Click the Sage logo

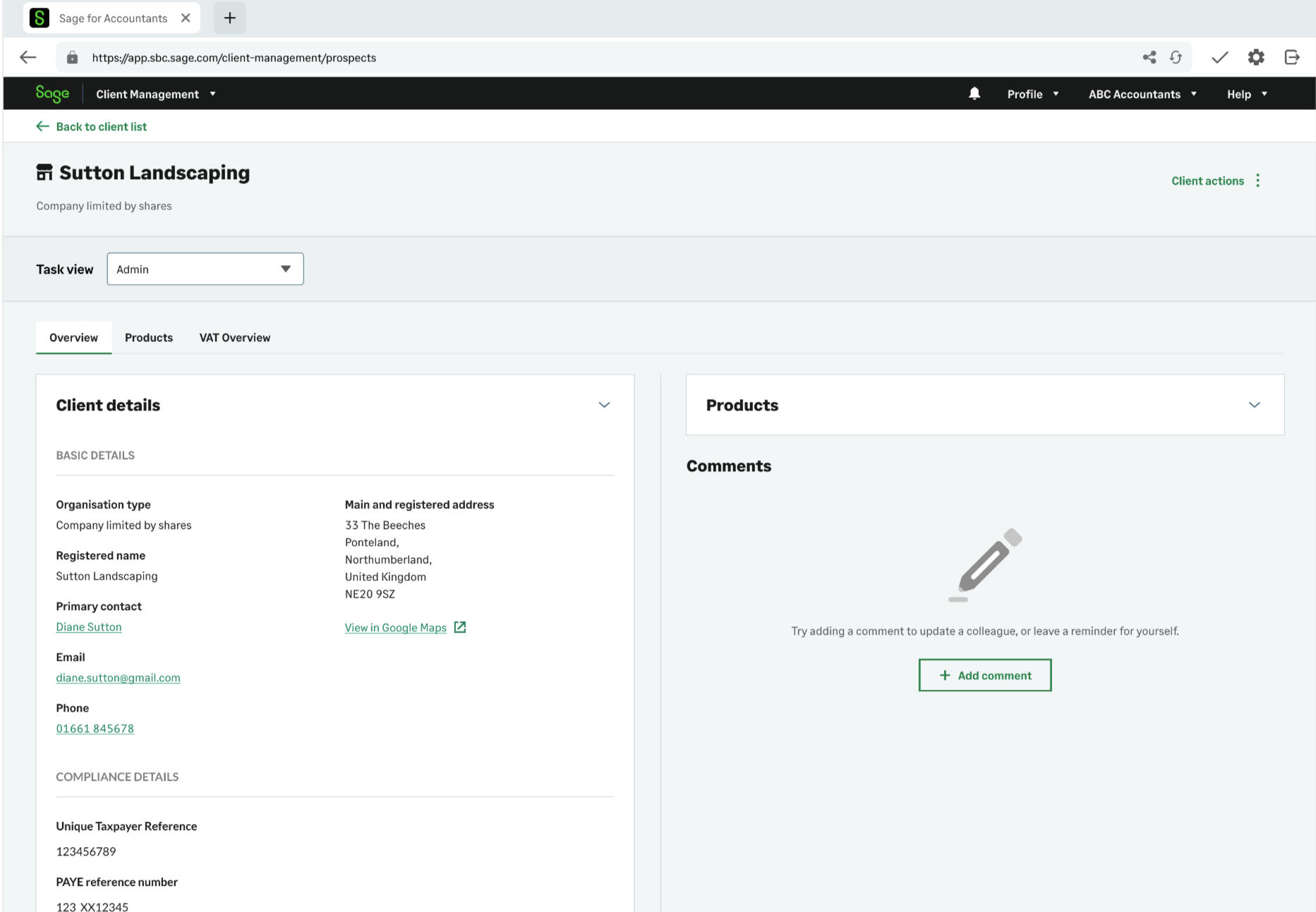click(x=52, y=94)
